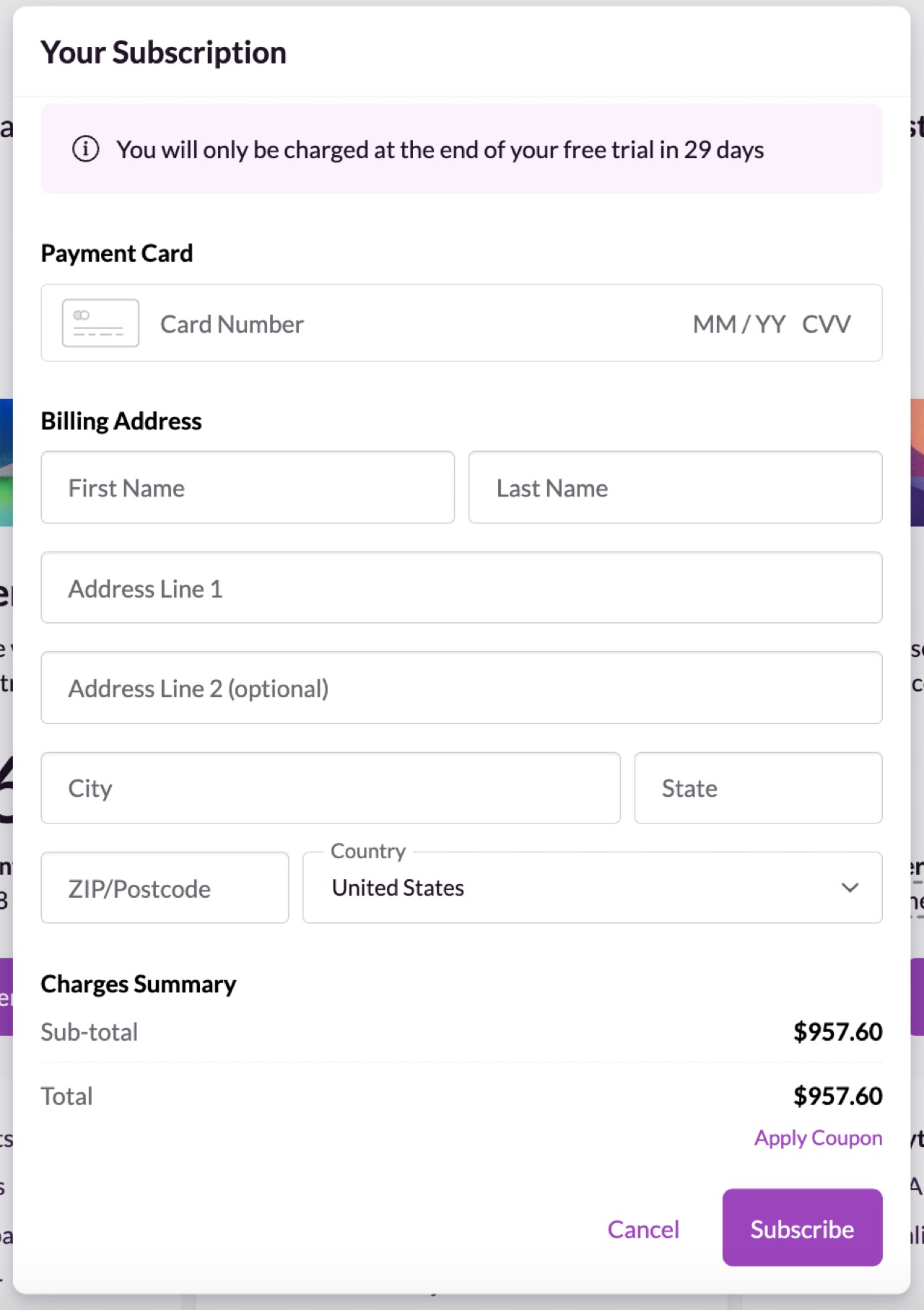Click the Total amount $957.60

pyautogui.click(x=837, y=1096)
